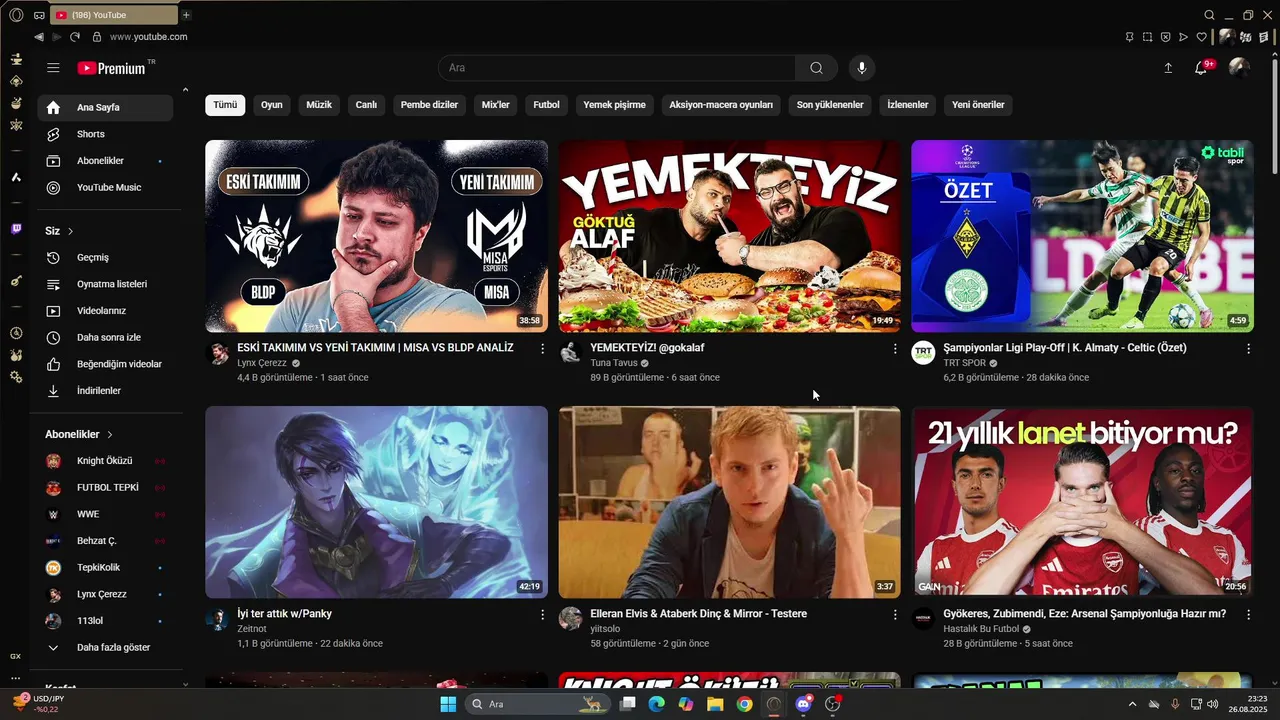Click the ad blocker shield icon

(1166, 37)
